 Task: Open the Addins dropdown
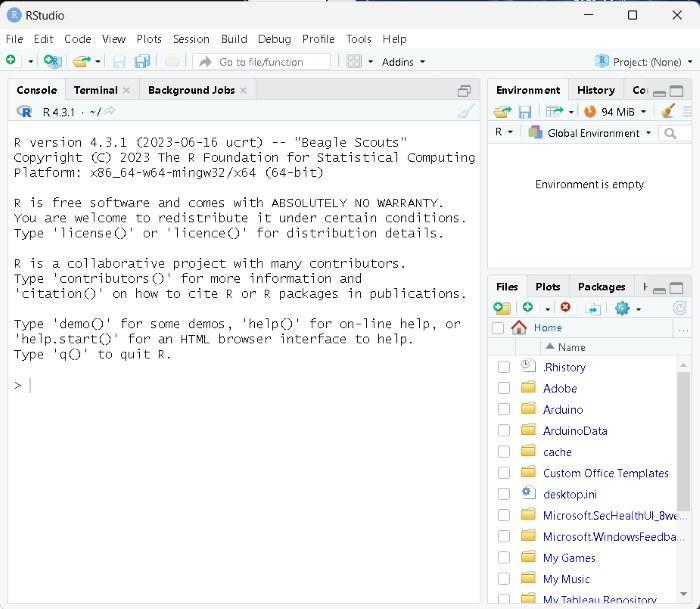(403, 62)
